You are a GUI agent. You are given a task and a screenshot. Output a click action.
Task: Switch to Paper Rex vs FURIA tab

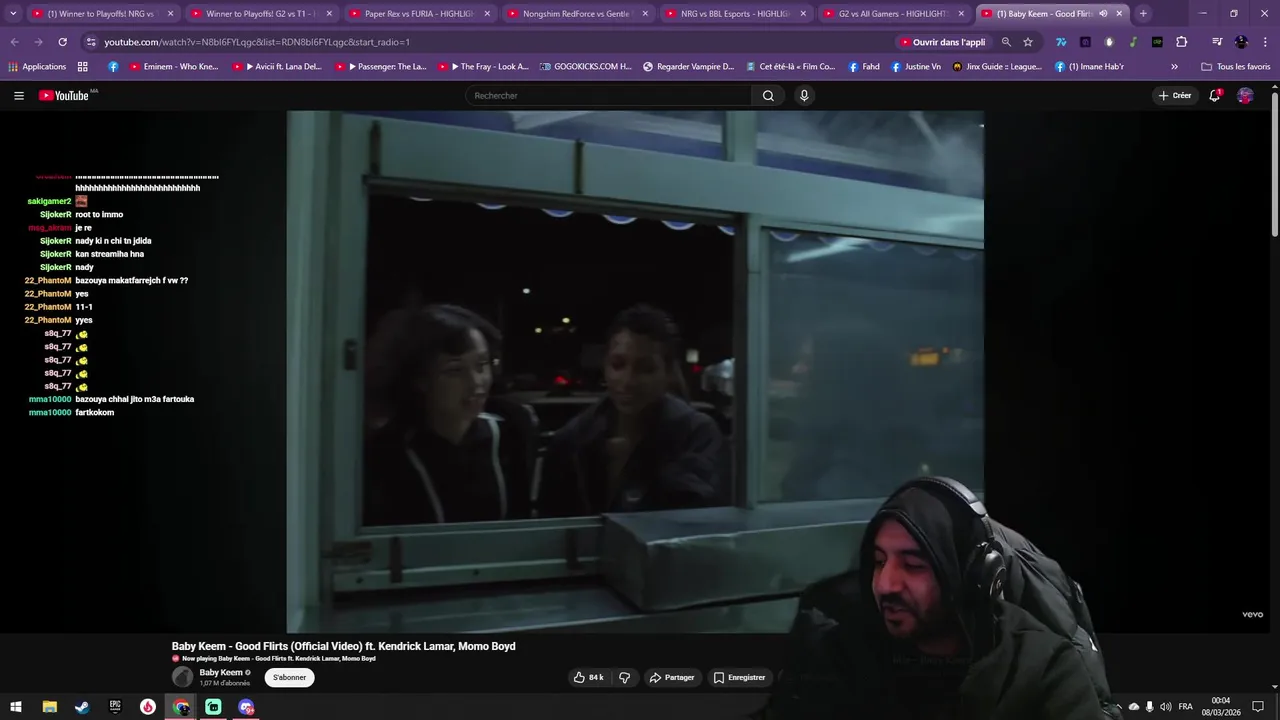coord(418,14)
